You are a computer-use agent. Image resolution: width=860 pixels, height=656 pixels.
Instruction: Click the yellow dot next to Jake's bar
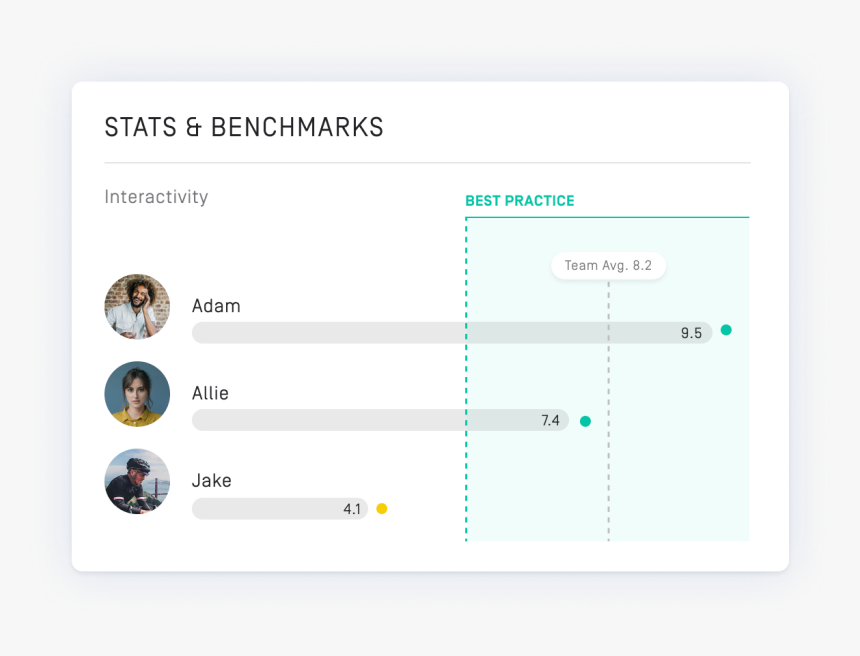tap(381, 509)
